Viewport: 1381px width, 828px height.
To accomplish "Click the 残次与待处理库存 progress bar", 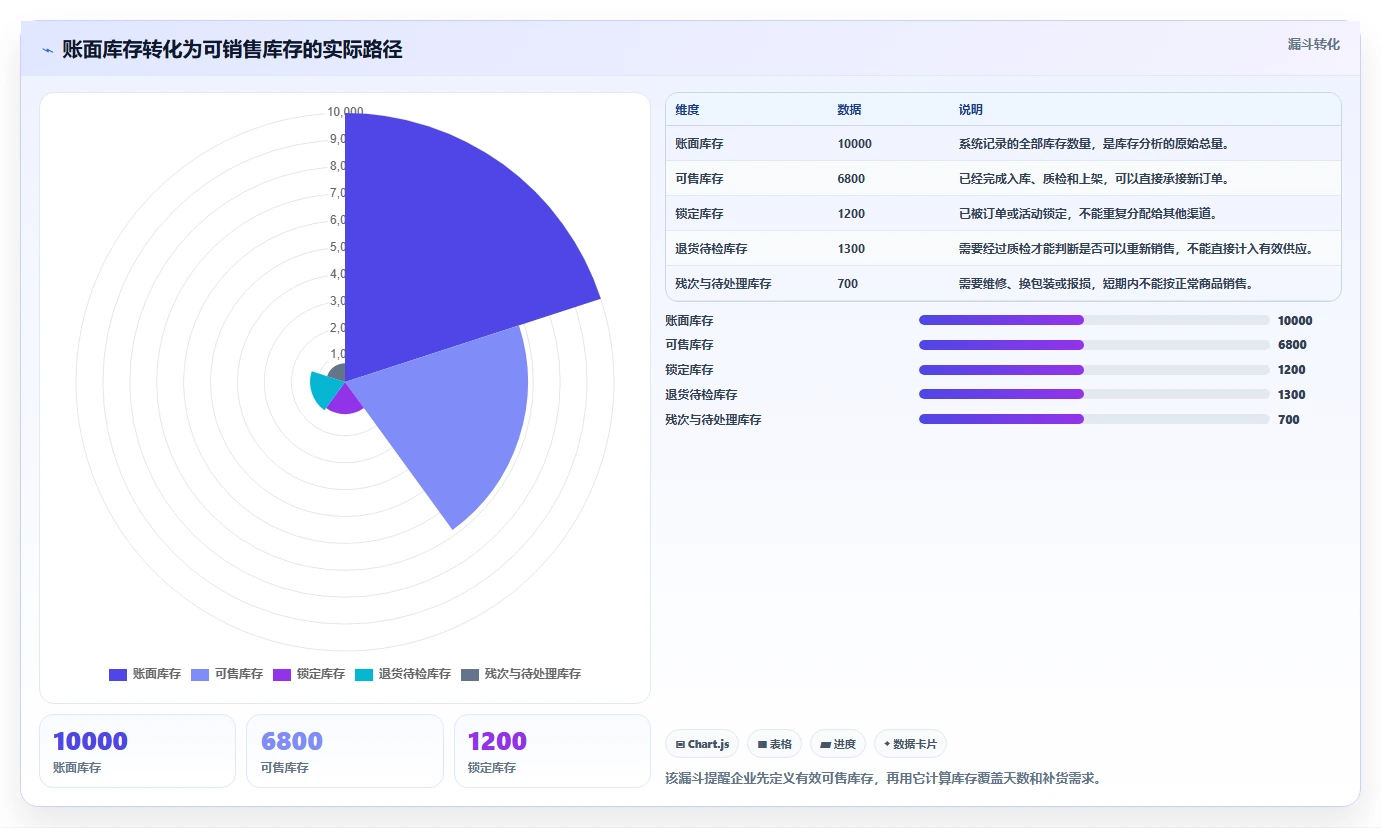I will click(1094, 419).
